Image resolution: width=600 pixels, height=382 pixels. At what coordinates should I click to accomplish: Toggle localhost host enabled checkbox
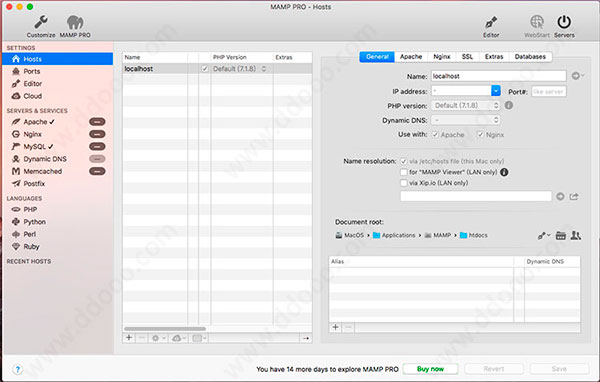click(205, 69)
